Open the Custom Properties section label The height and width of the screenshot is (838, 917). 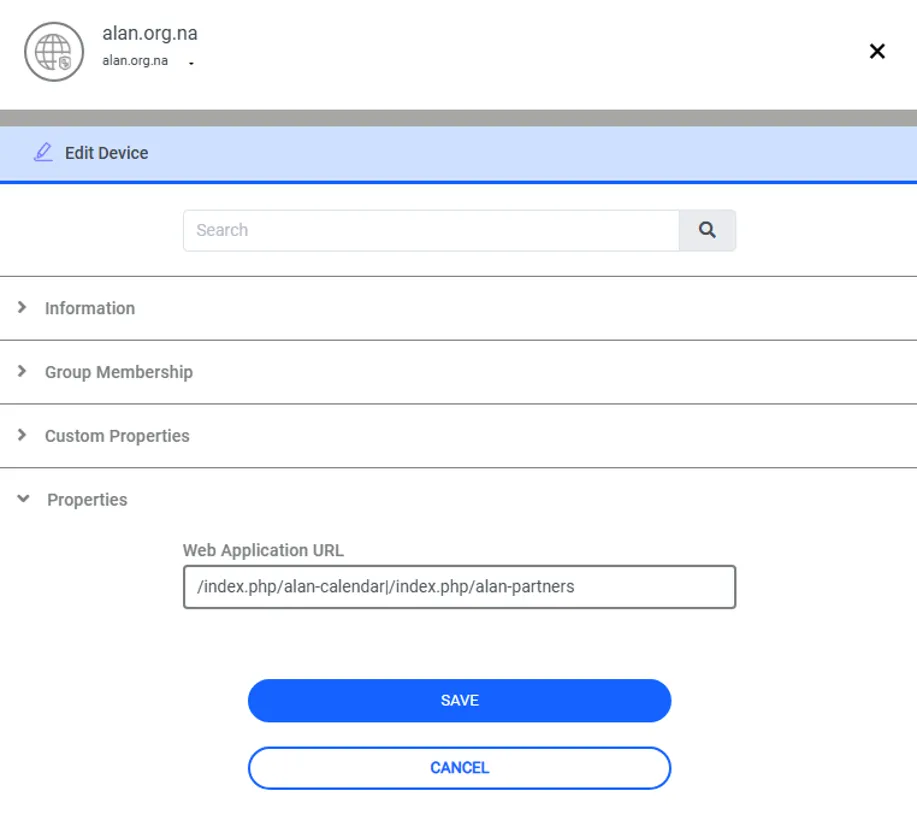pos(117,436)
